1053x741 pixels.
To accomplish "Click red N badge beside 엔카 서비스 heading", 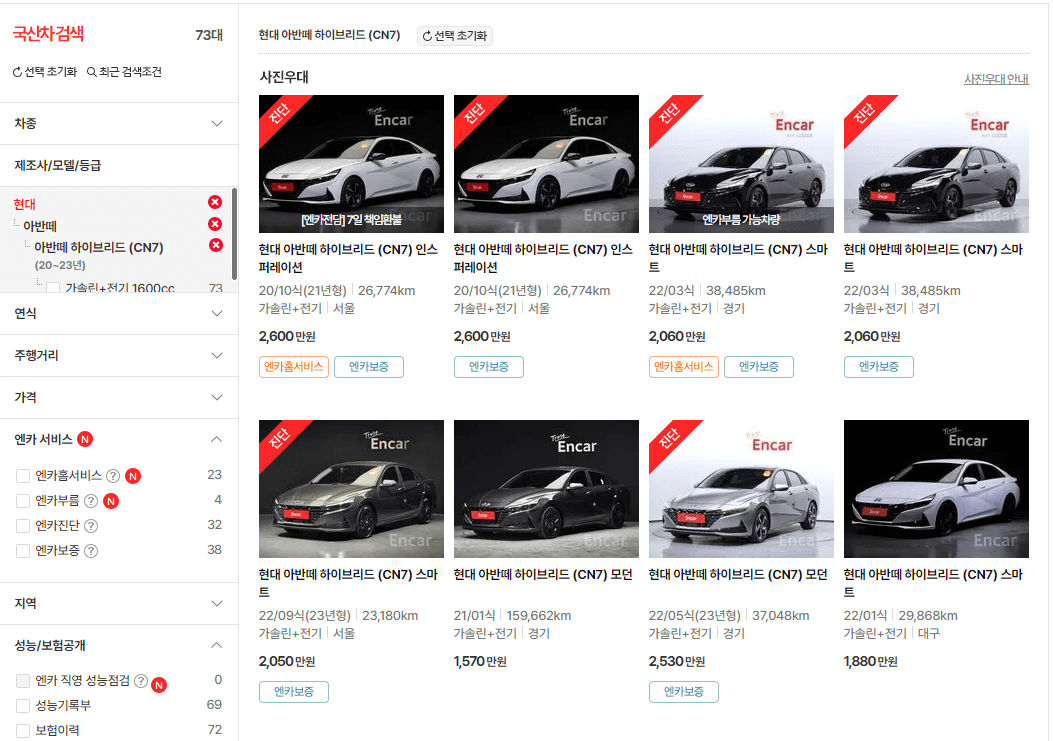I will pos(85,439).
